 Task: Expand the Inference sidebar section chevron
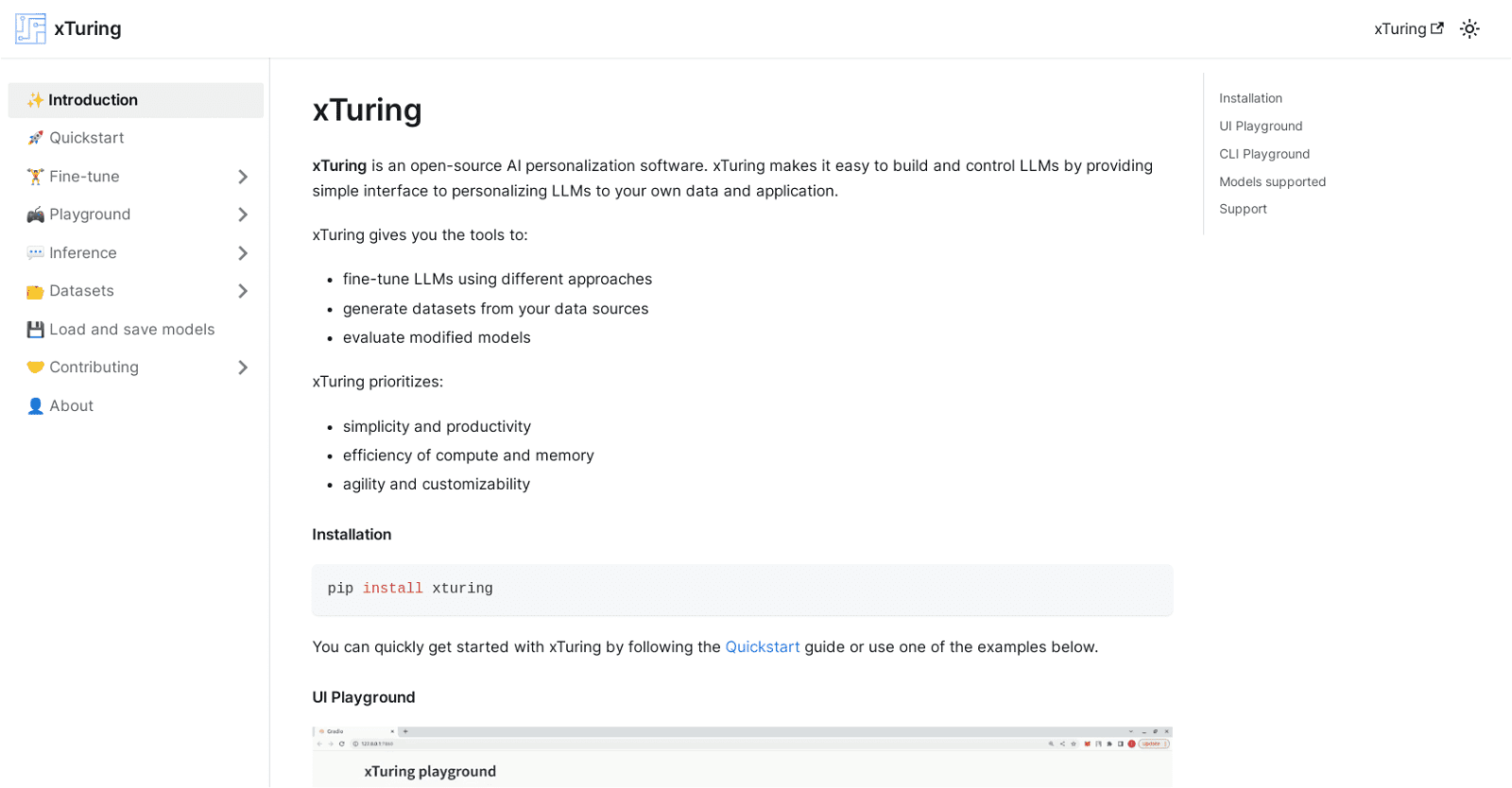click(x=243, y=253)
